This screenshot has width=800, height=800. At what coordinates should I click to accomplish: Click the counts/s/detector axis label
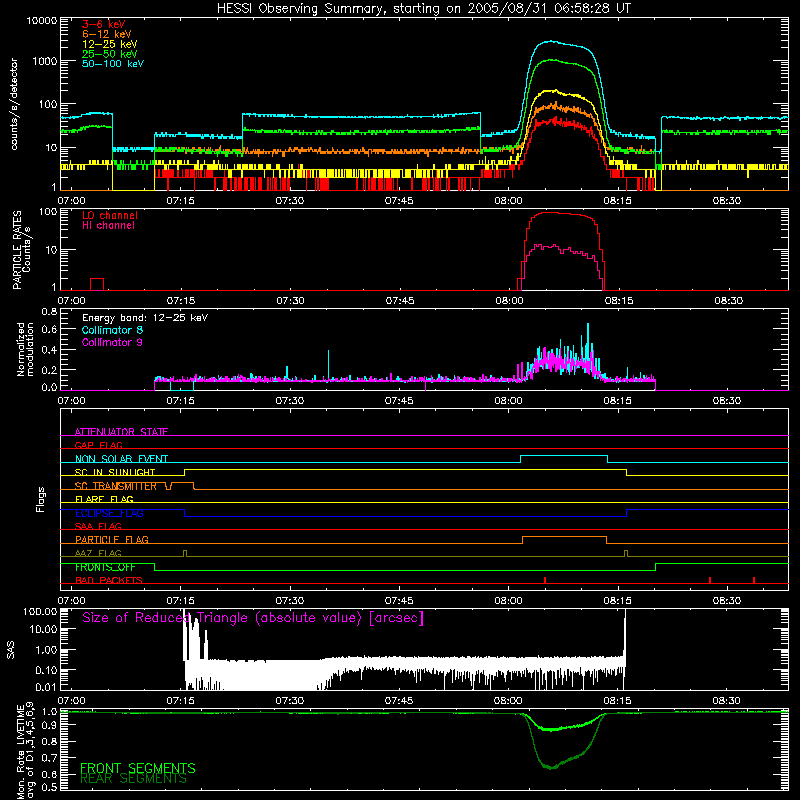click(x=14, y=104)
